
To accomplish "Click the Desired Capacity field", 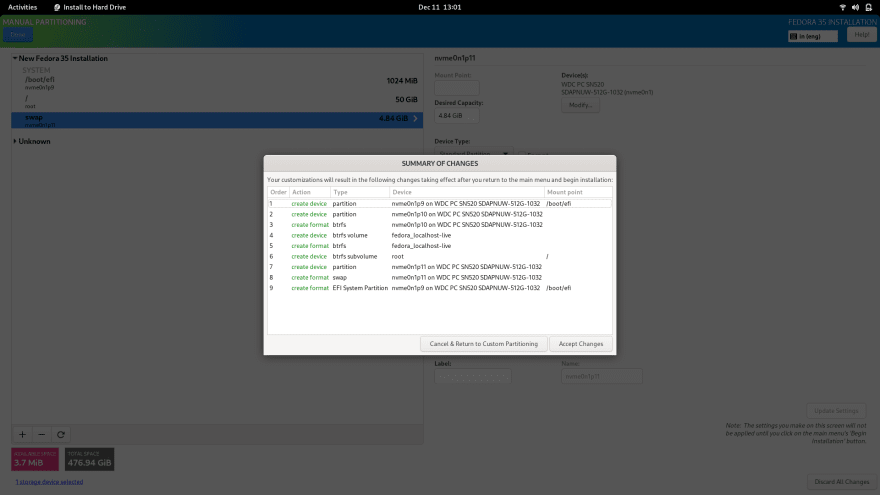I will coord(456,116).
